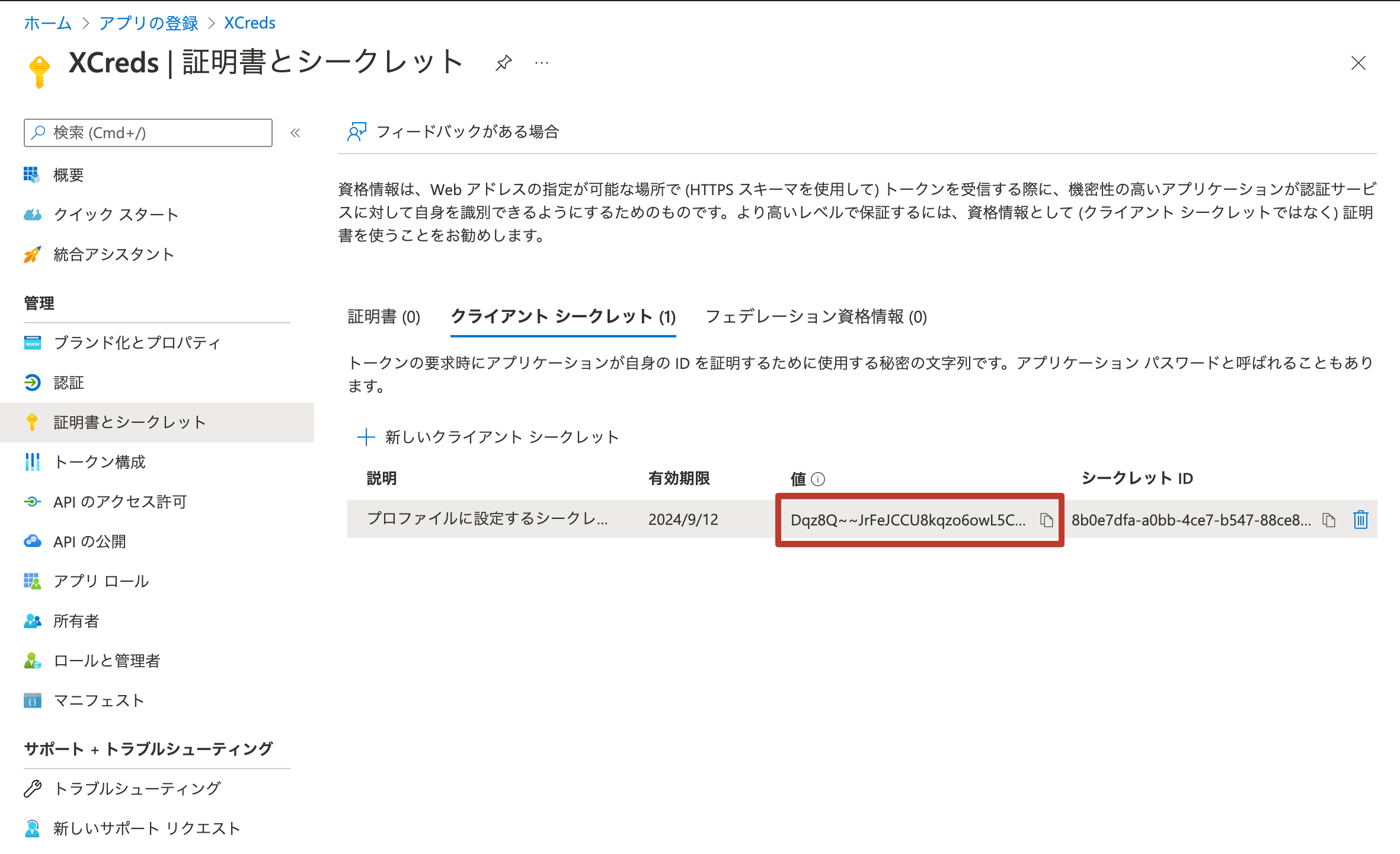Delete the client secret with trash icon
Image resolution: width=1400 pixels, height=854 pixels.
[x=1361, y=520]
